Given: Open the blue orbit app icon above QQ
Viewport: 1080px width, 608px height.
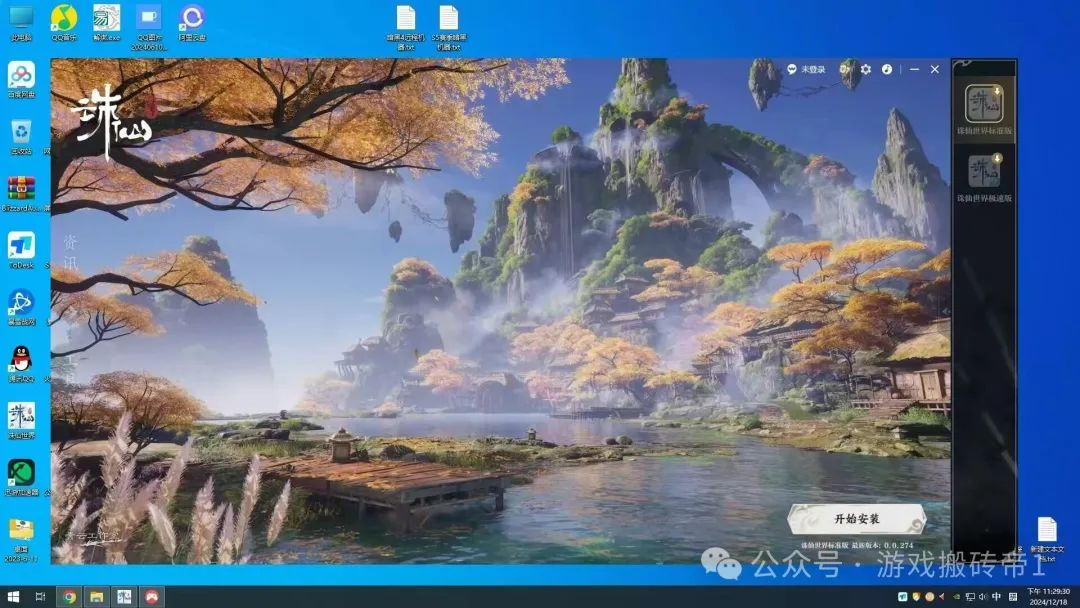Looking at the screenshot, I should pyautogui.click(x=21, y=308).
